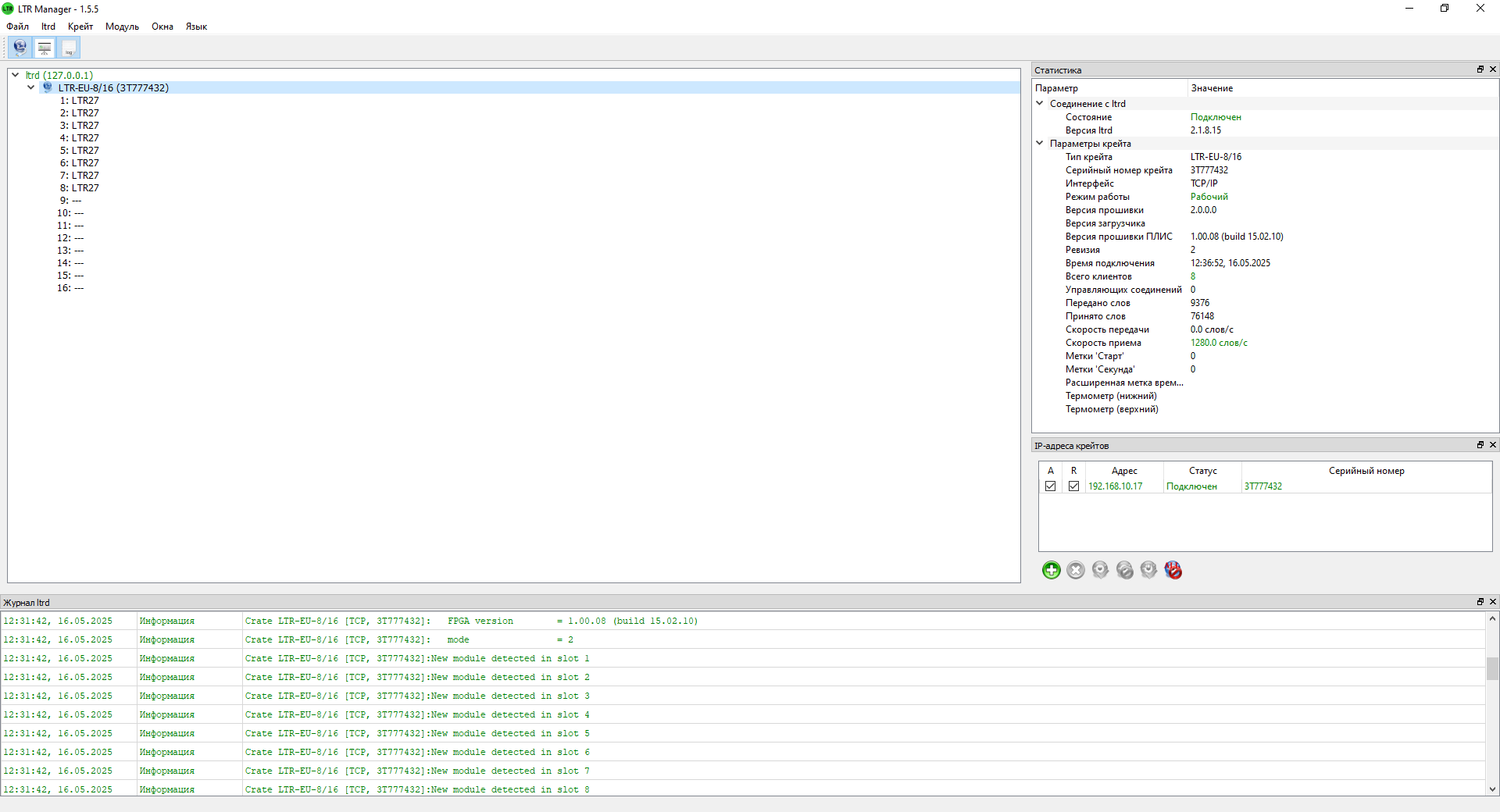Screen dimensions: 1500x812
Task: Open the Модуль menu
Action: click(x=122, y=27)
